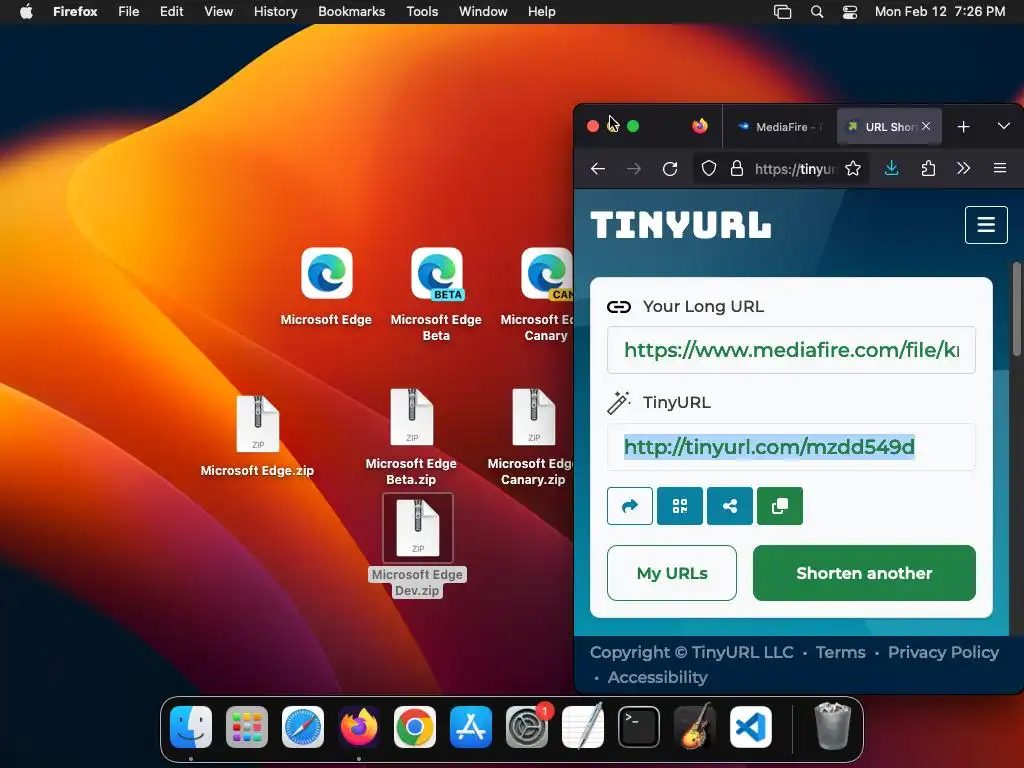The width and height of the screenshot is (1024, 768).
Task: Open Control Center in menu bar
Action: click(850, 12)
